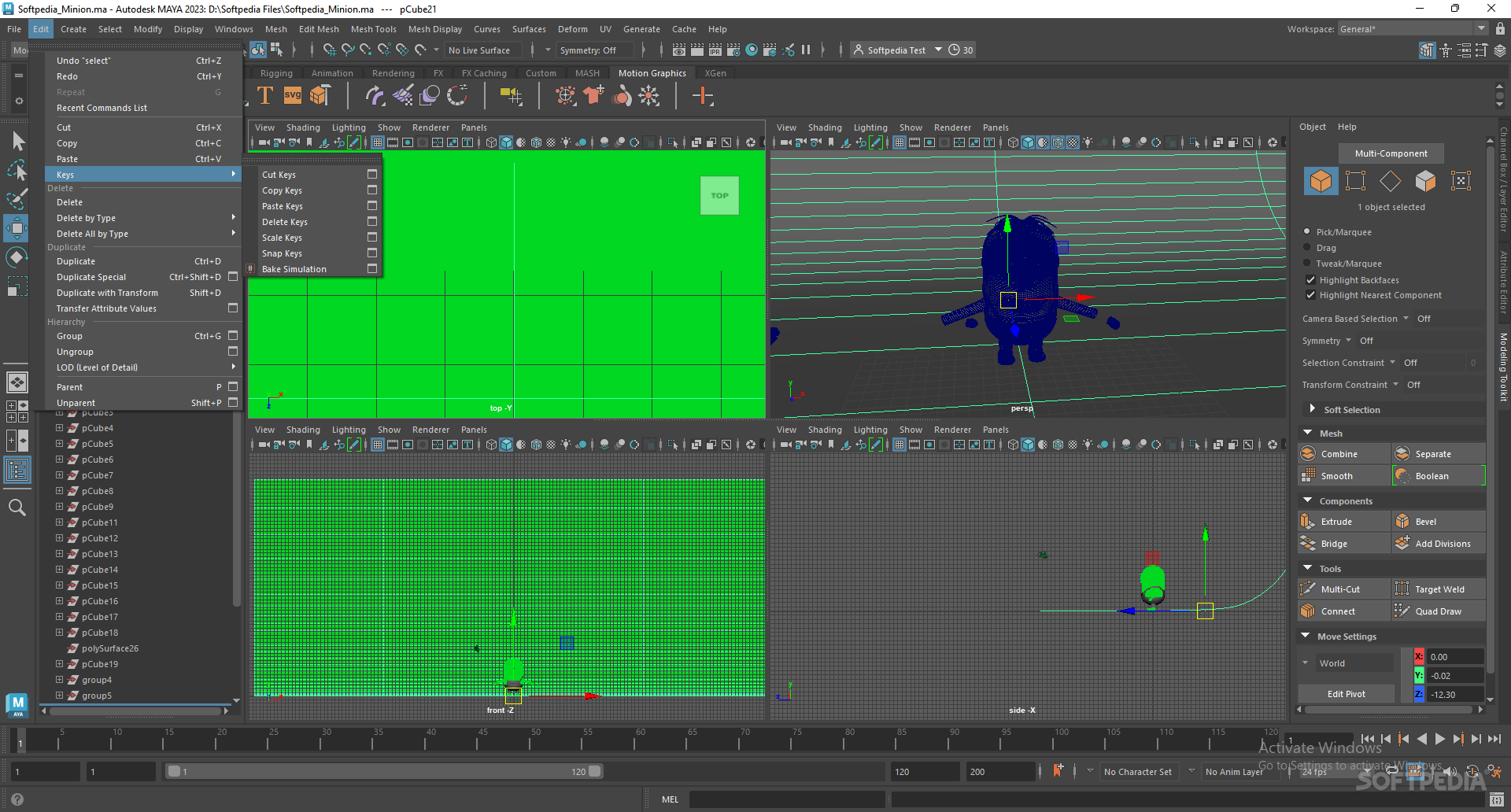Toggle Highlight Nearest Component checkbox
Viewport: 1511px width, 812px height.
pos(1310,295)
